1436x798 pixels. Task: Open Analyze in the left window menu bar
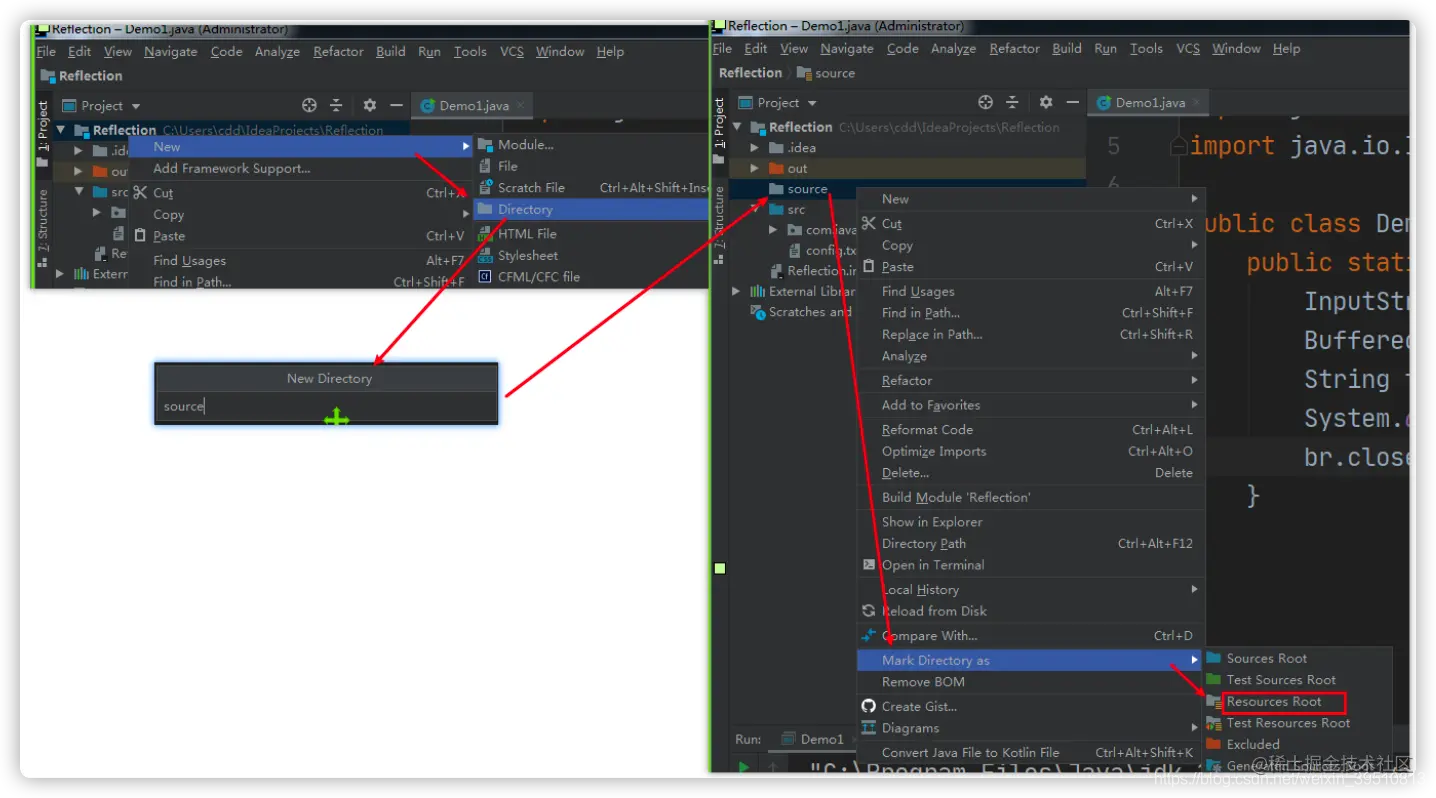point(277,51)
